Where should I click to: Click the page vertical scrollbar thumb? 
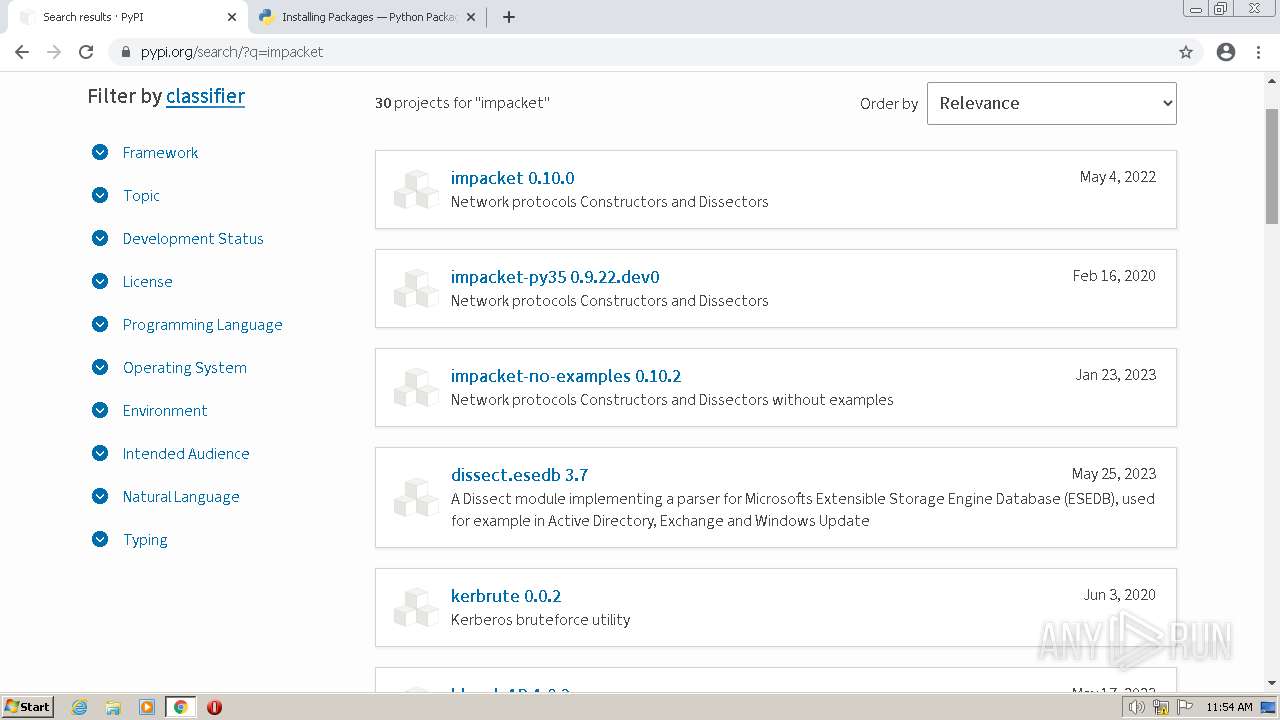pyautogui.click(x=1271, y=165)
